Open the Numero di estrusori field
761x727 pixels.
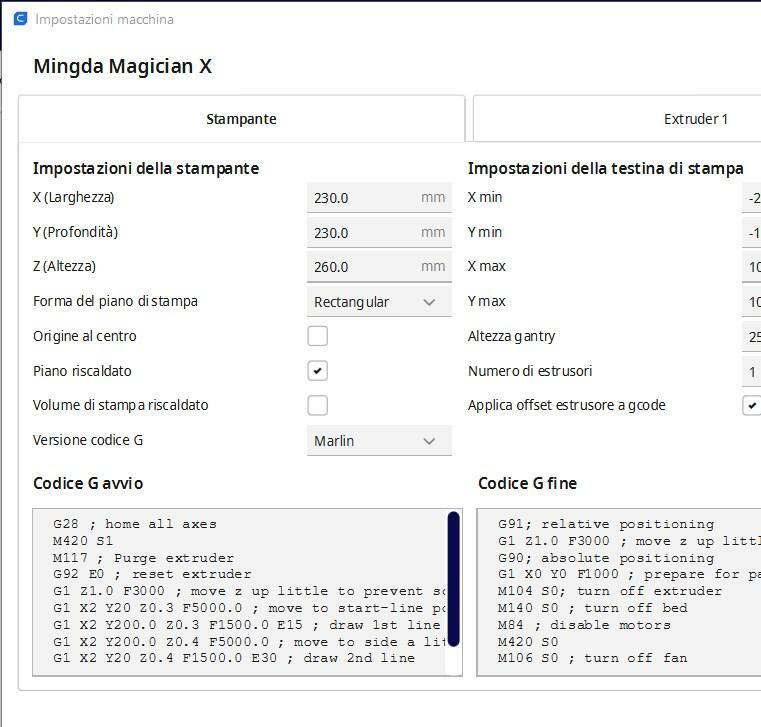click(752, 371)
